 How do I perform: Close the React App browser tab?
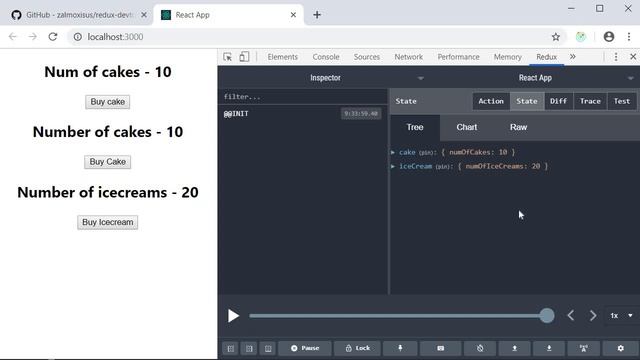coord(293,15)
